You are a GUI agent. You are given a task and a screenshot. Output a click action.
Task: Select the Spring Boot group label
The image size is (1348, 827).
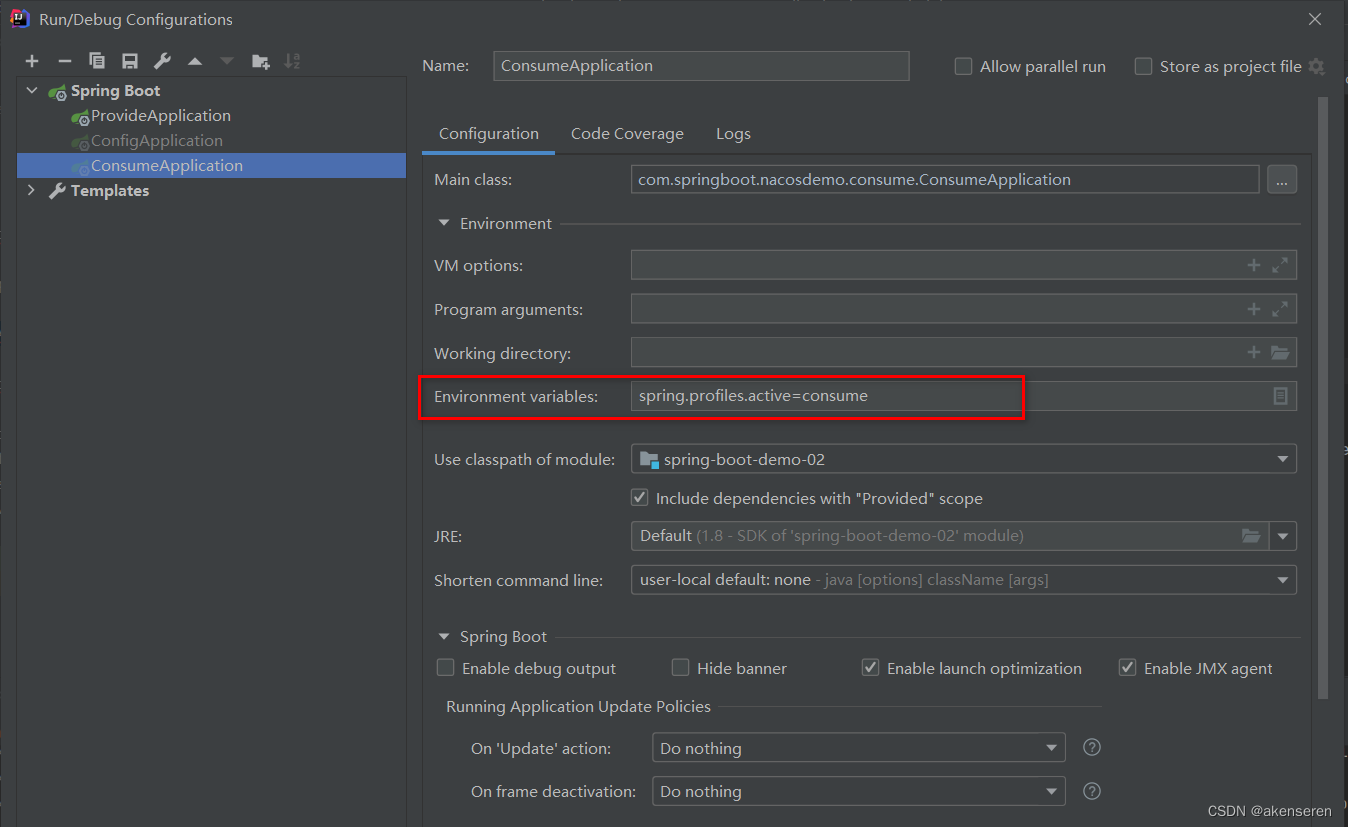tap(115, 91)
